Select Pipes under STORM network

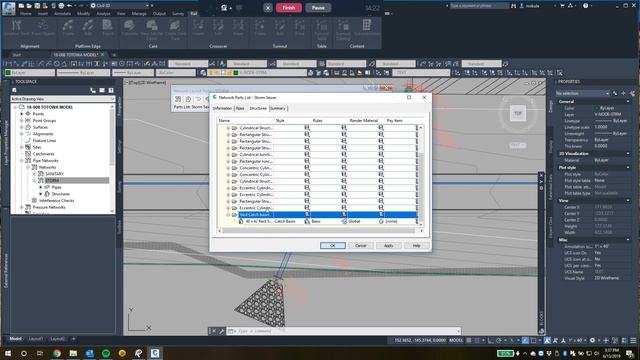56,187
